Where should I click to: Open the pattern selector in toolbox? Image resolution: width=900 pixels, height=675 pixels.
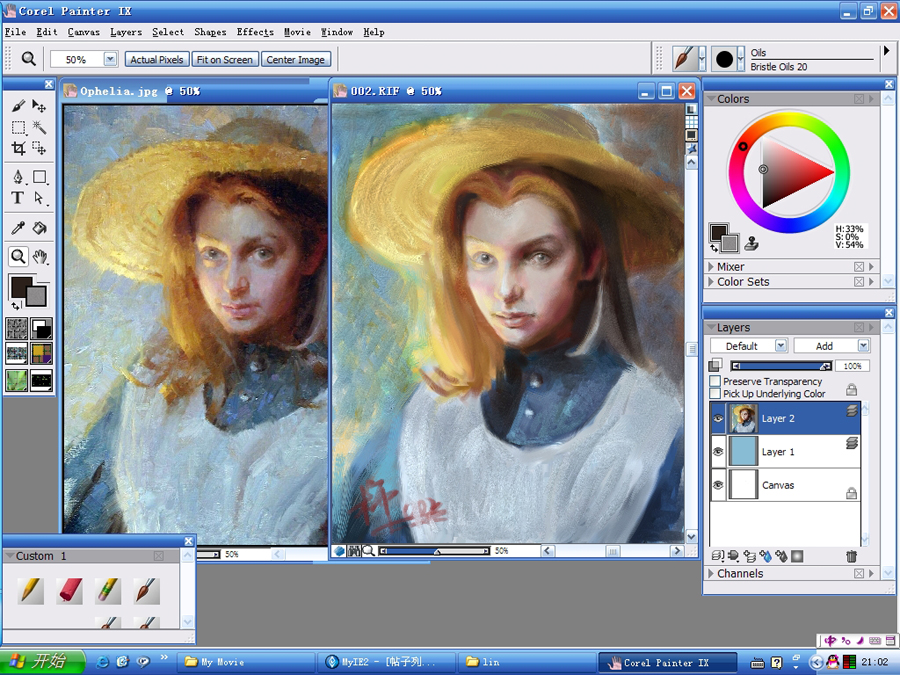17,354
